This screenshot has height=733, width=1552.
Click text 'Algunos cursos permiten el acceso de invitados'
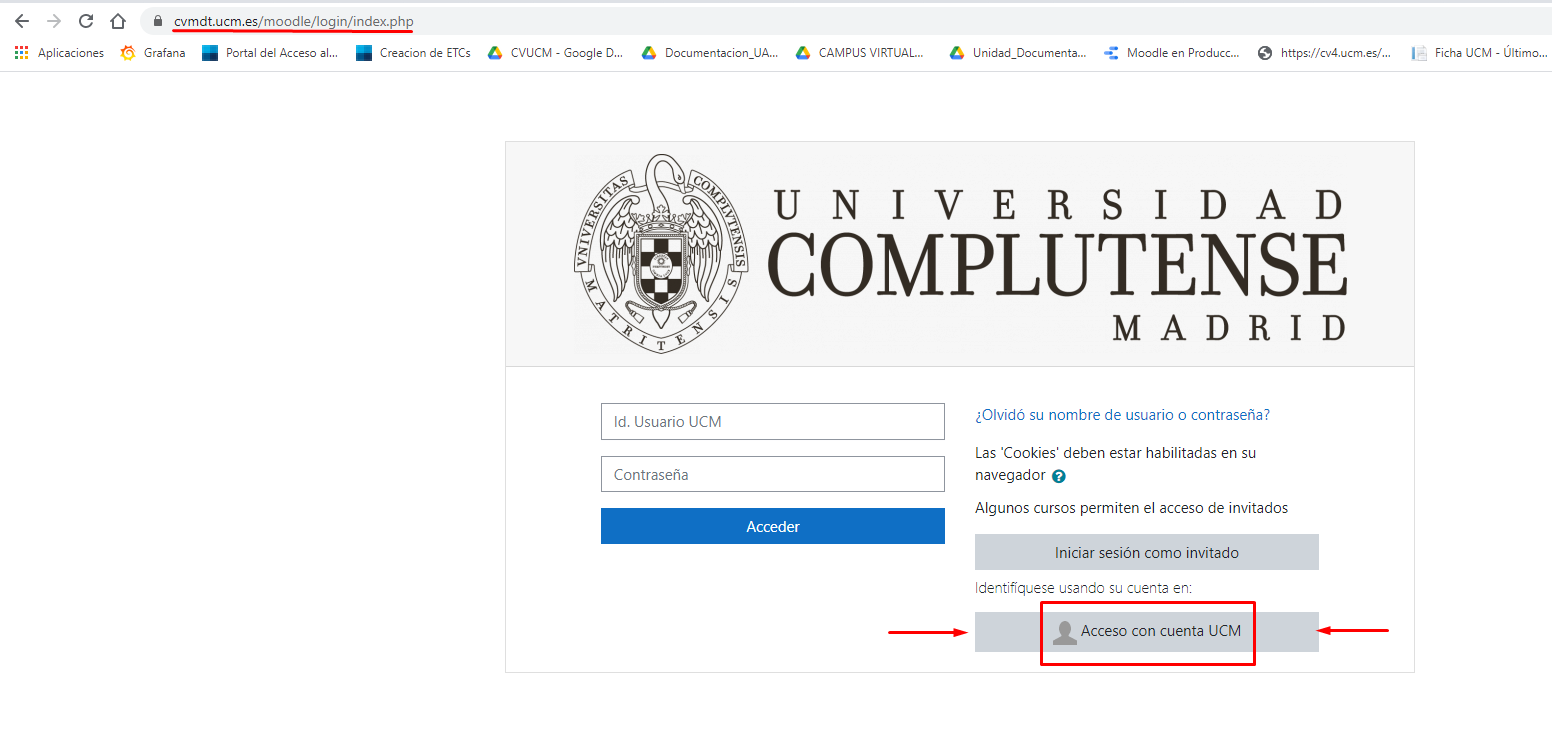tap(1131, 508)
